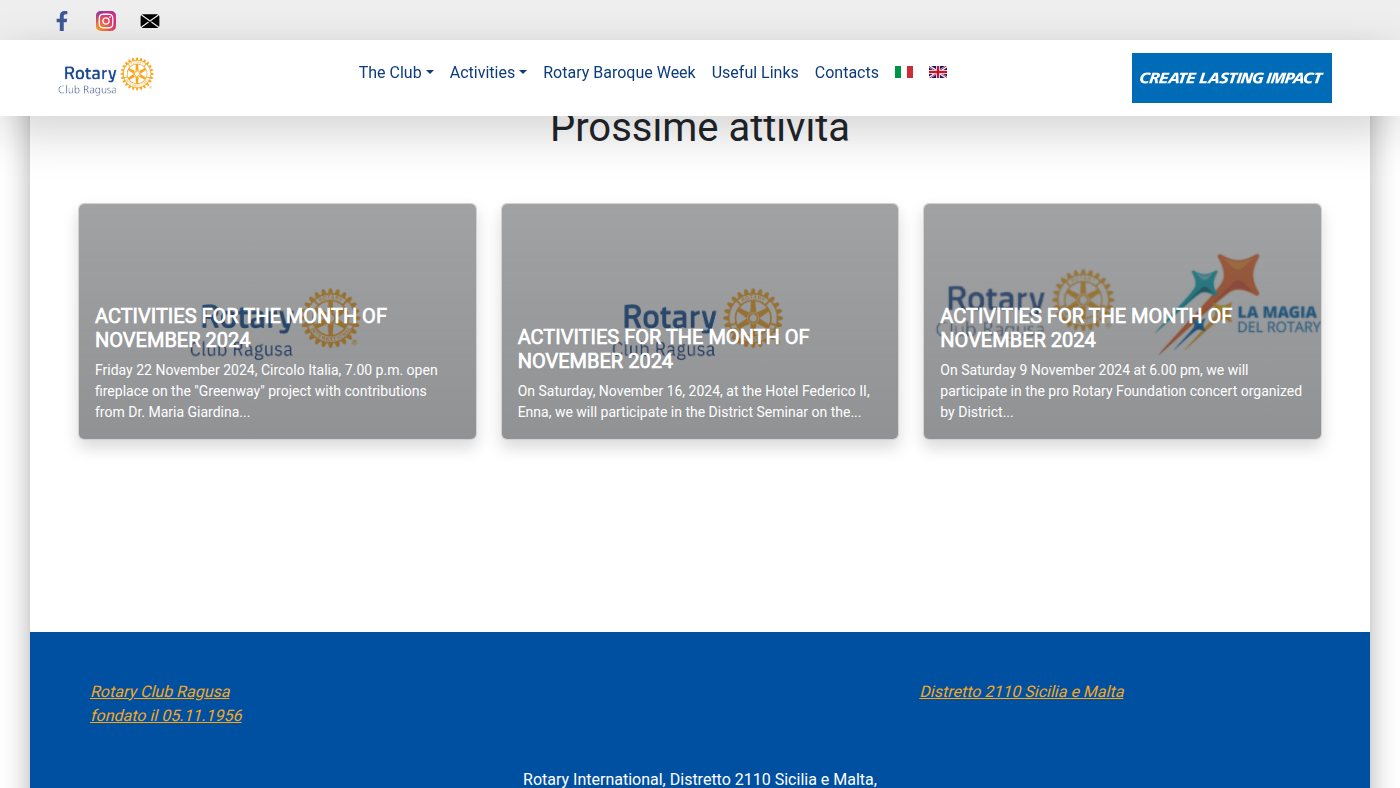Open the November 16 District Seminar card
The width and height of the screenshot is (1400, 788).
tap(700, 321)
